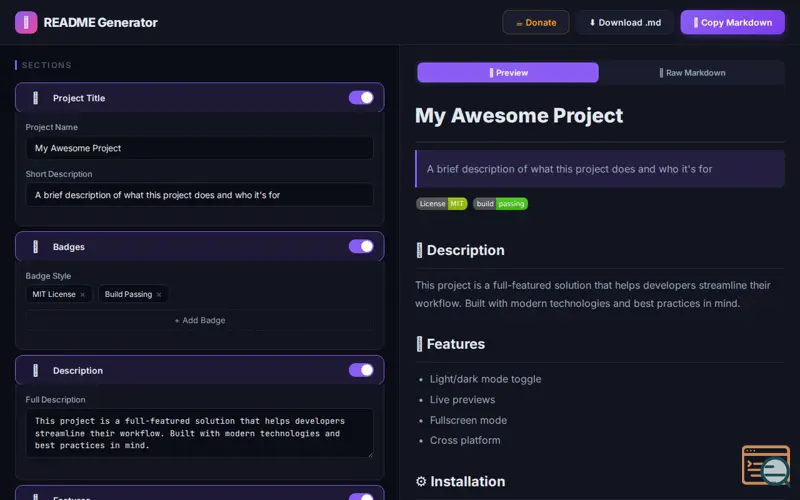Click the icon beside Features preview heading
800x500 pixels.
[x=419, y=344]
